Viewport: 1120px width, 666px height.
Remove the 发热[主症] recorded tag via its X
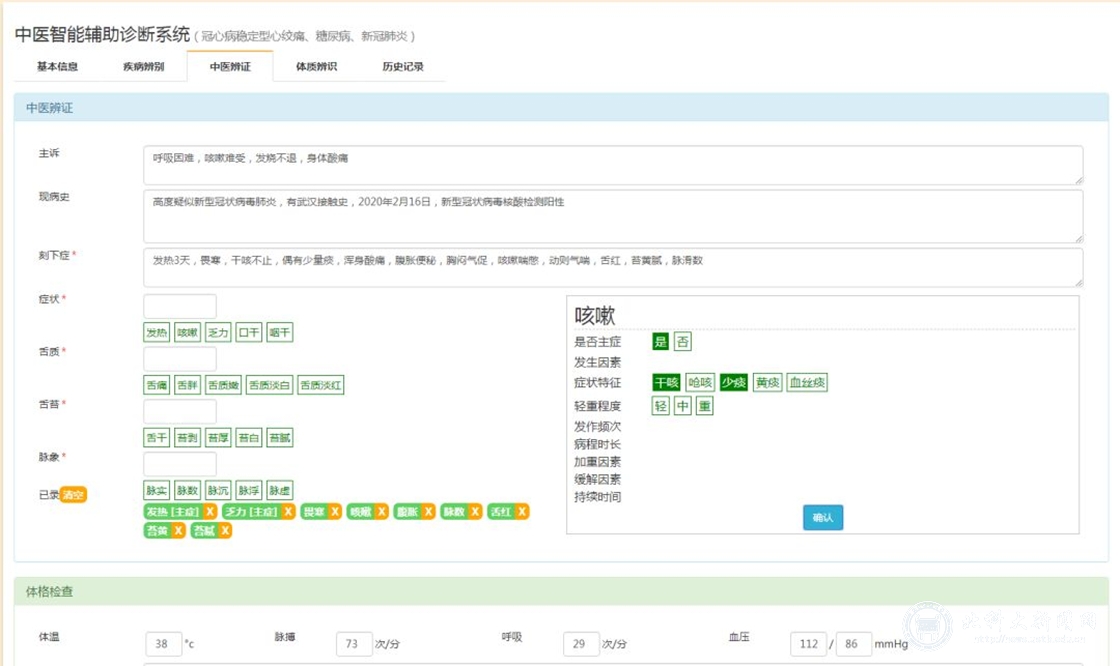point(209,512)
